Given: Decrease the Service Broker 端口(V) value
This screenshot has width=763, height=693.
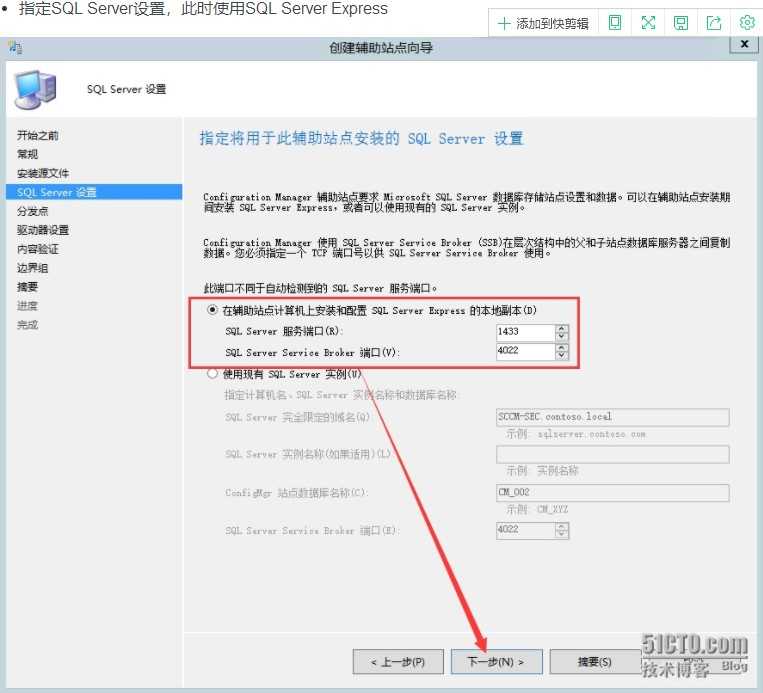Looking at the screenshot, I should pyautogui.click(x=562, y=355).
